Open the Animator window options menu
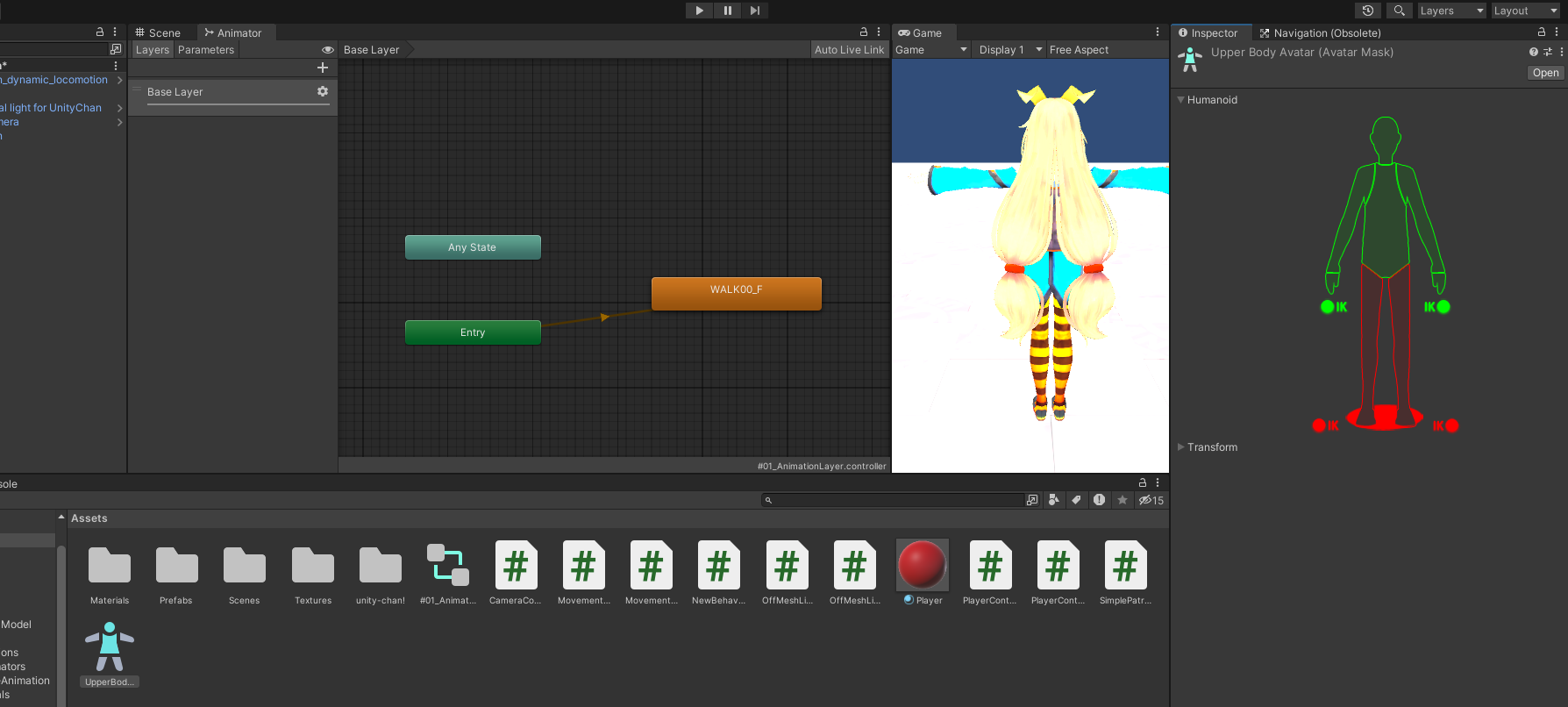The height and width of the screenshot is (707, 1568). tap(879, 32)
